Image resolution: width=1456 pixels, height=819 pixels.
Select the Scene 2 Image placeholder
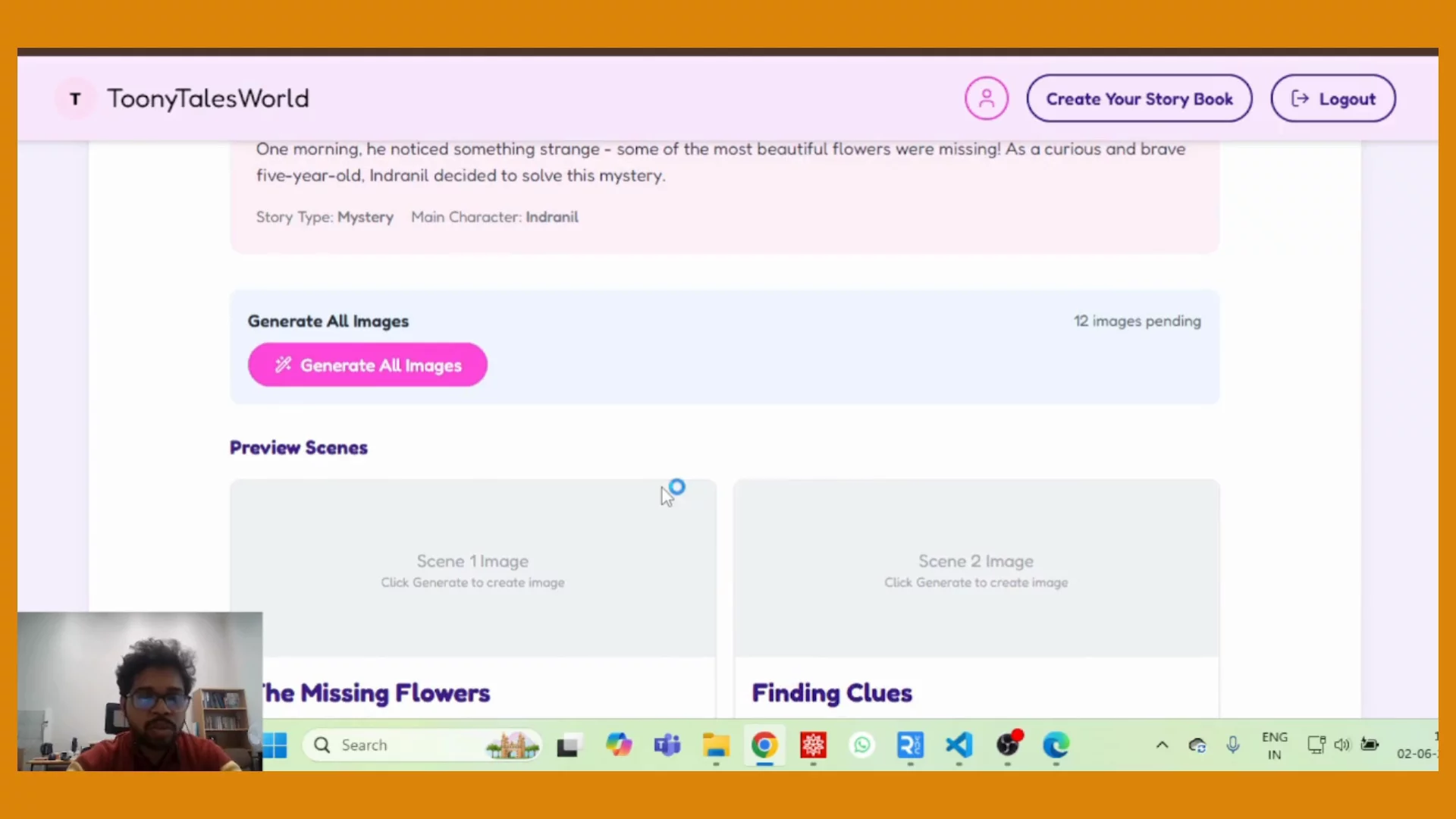(x=976, y=570)
